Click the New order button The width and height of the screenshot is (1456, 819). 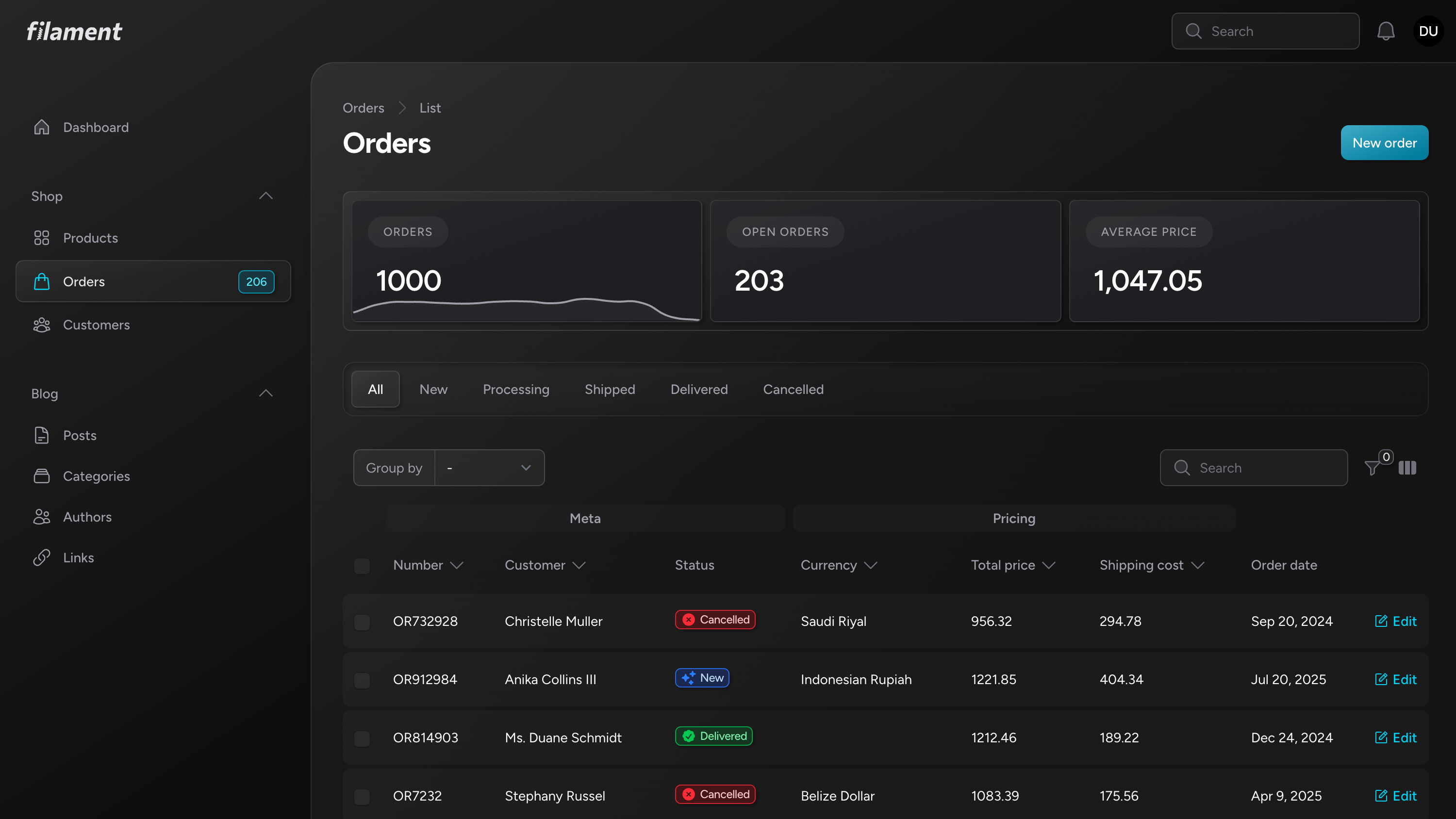1384,143
